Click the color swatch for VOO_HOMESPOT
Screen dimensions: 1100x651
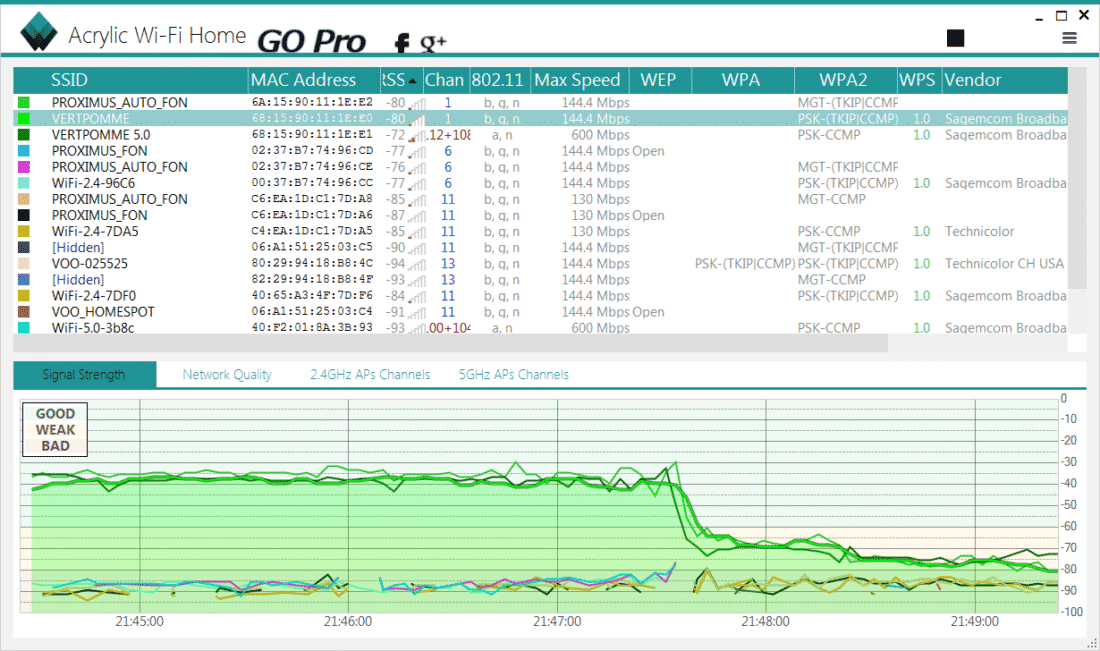click(24, 312)
